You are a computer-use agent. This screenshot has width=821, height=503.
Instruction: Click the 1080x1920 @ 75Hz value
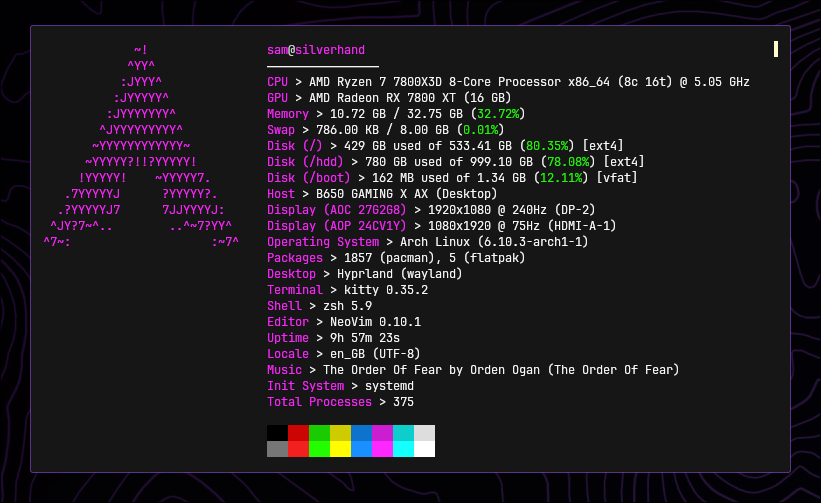click(x=484, y=226)
